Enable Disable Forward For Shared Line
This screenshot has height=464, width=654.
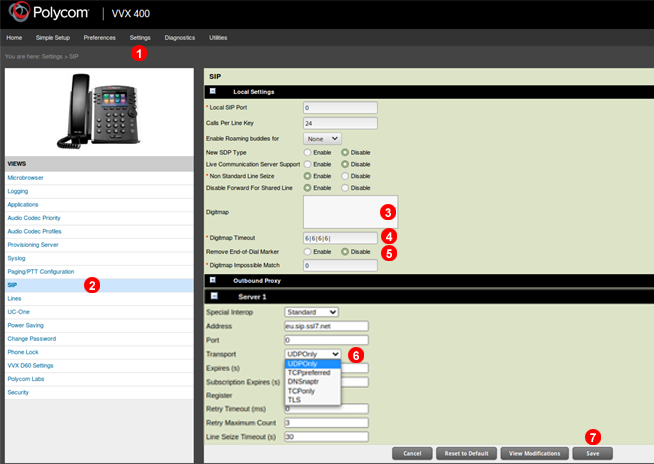[x=307, y=188]
